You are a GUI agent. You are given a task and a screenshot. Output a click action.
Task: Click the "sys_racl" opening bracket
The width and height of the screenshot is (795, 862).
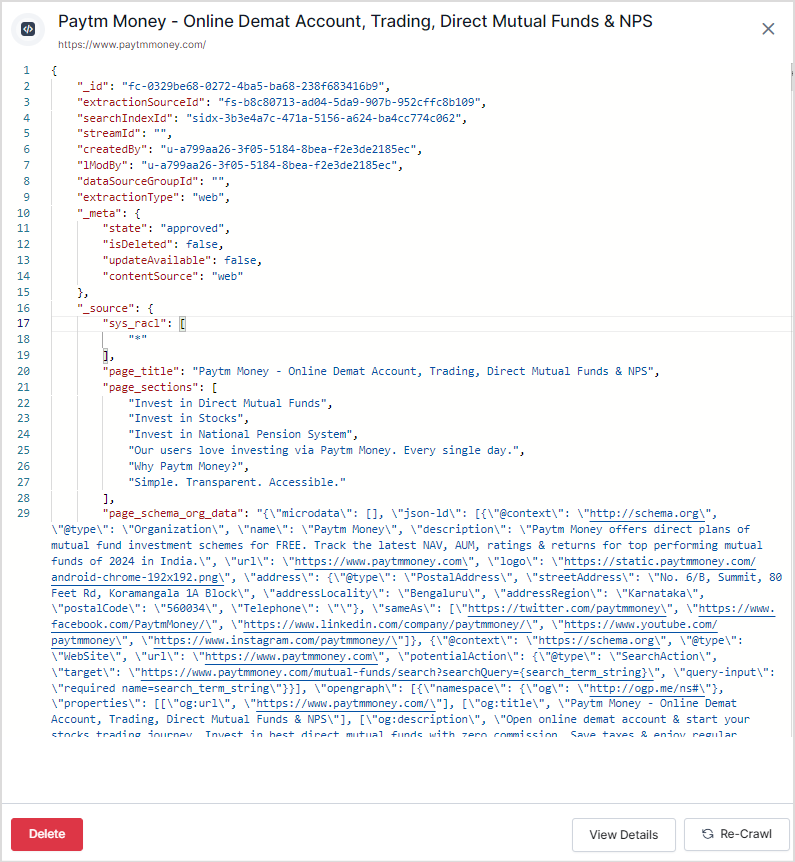click(x=182, y=324)
